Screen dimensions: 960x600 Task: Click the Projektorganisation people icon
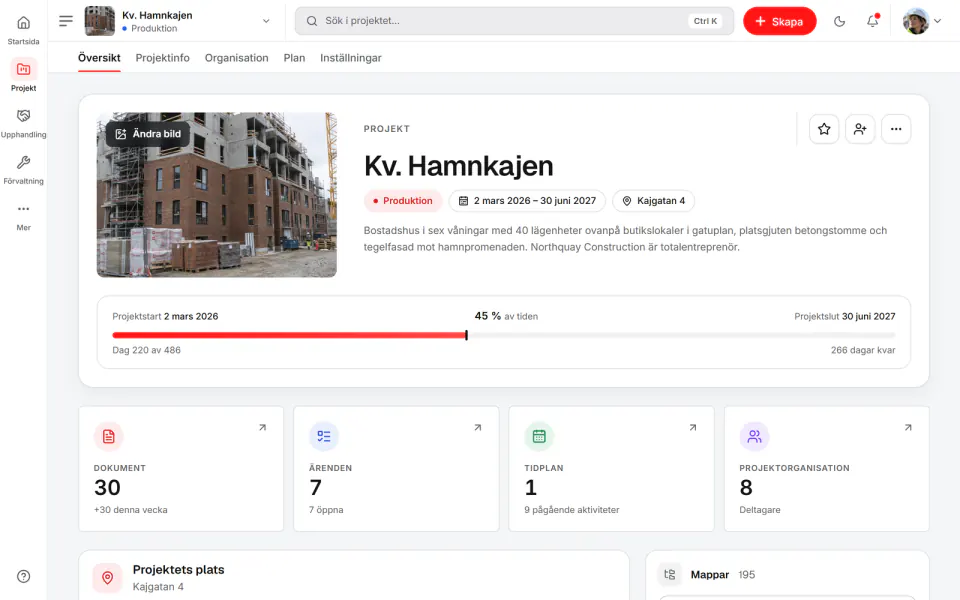pos(754,437)
